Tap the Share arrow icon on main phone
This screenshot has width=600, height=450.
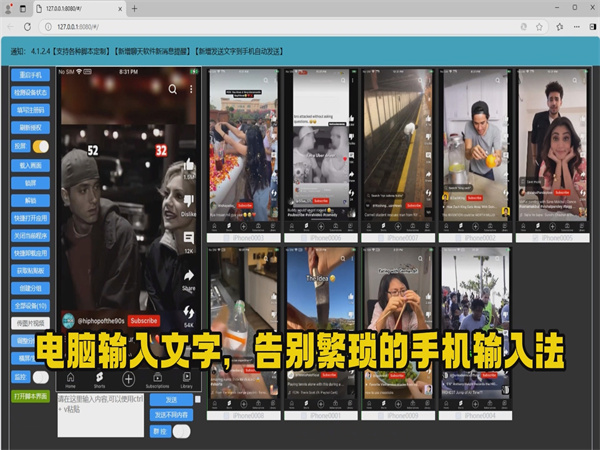(x=188, y=276)
